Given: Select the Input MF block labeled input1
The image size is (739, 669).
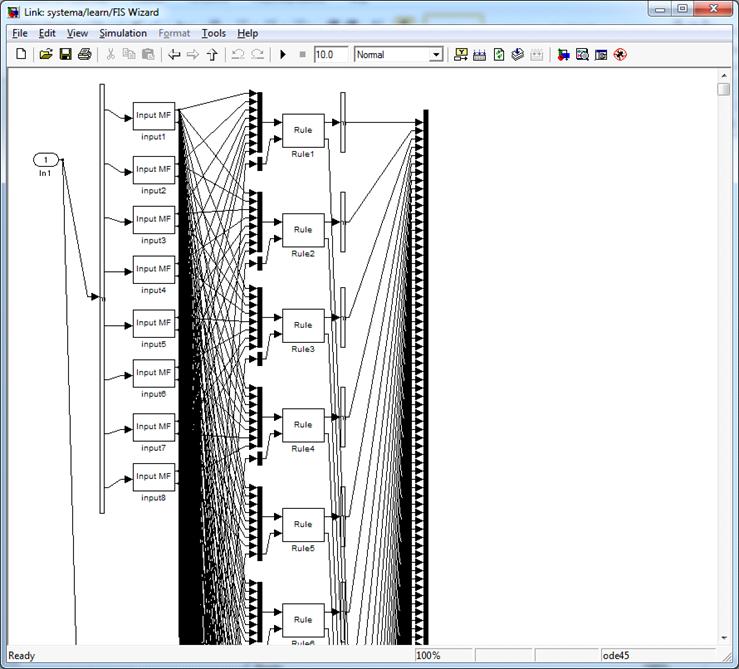Looking at the screenshot, I should coord(154,115).
